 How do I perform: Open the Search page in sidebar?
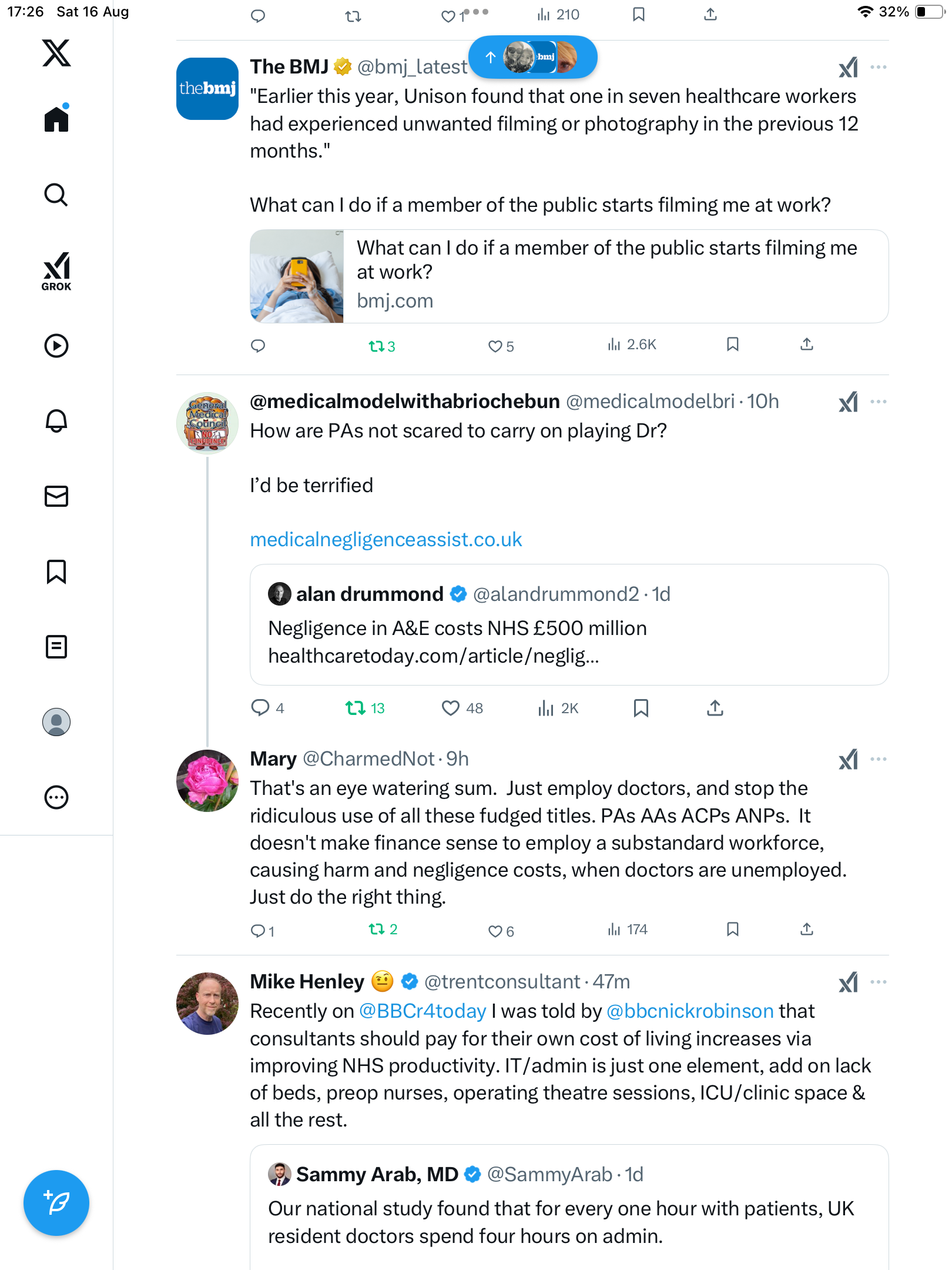pyautogui.click(x=56, y=195)
